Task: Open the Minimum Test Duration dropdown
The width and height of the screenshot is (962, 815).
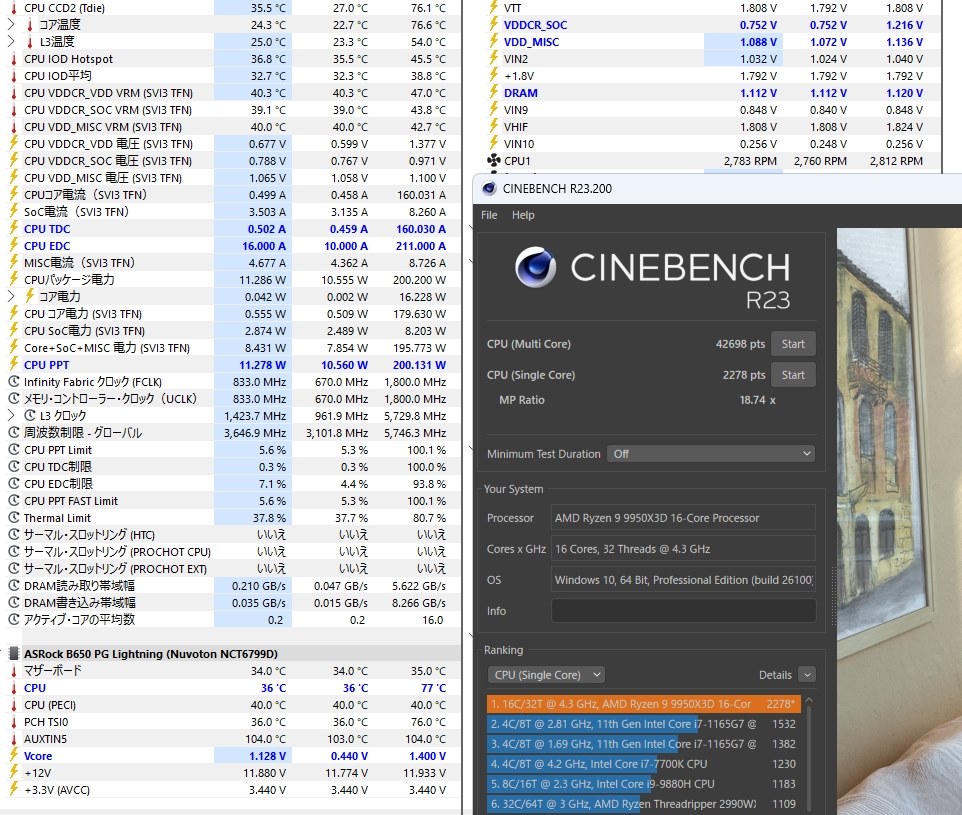Action: pos(710,454)
